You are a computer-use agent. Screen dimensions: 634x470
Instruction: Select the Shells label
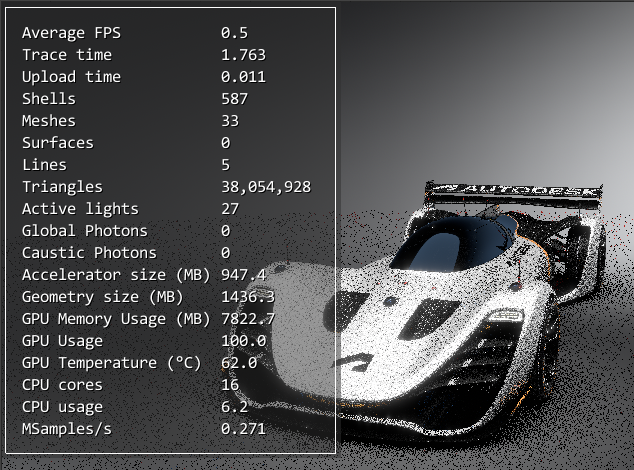click(49, 99)
